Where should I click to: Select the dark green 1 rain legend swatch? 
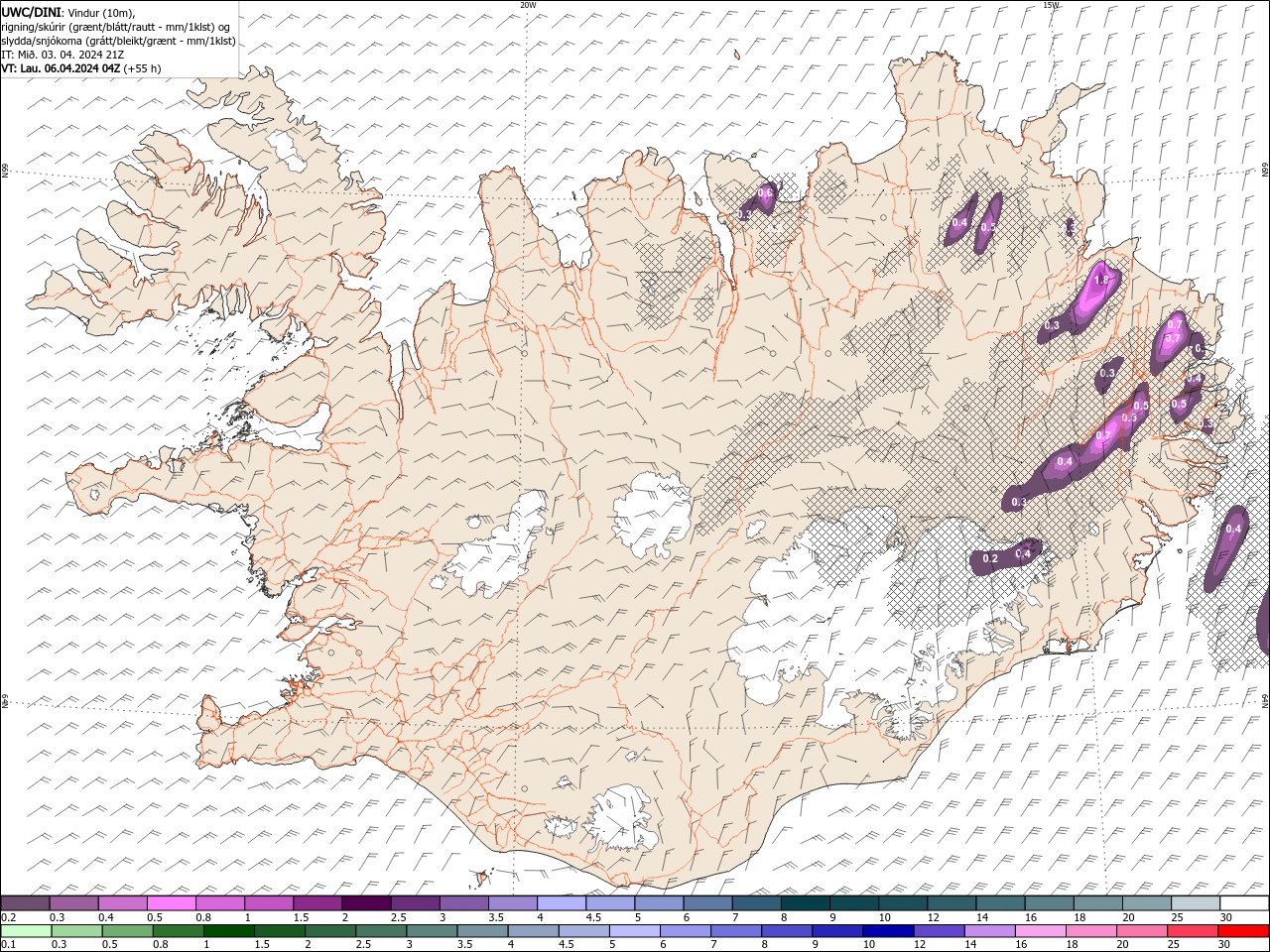(x=229, y=931)
